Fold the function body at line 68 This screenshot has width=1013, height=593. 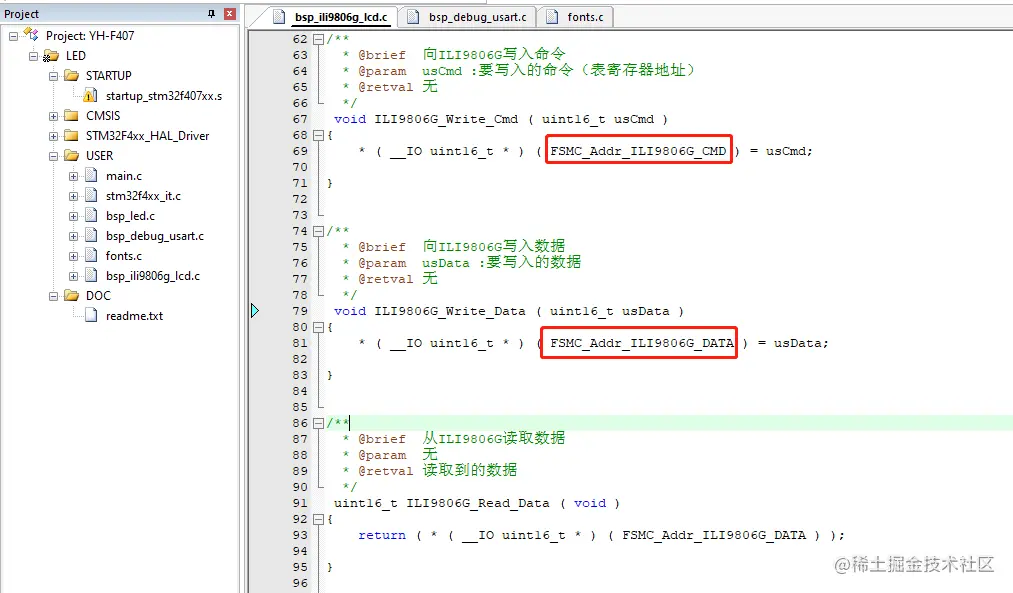[318, 136]
